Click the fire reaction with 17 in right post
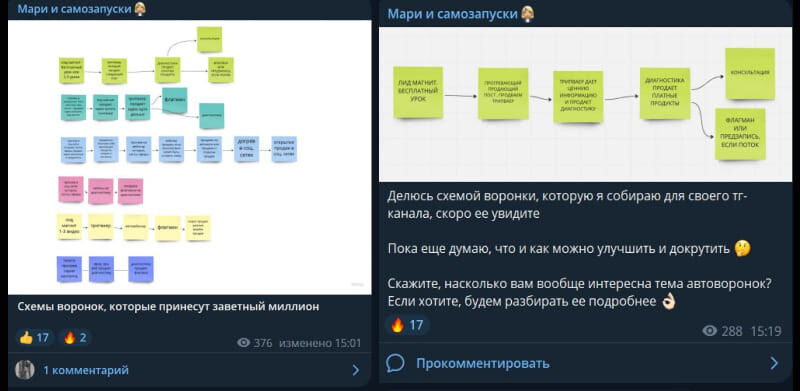Screen dimensions: 800x391 (407, 325)
